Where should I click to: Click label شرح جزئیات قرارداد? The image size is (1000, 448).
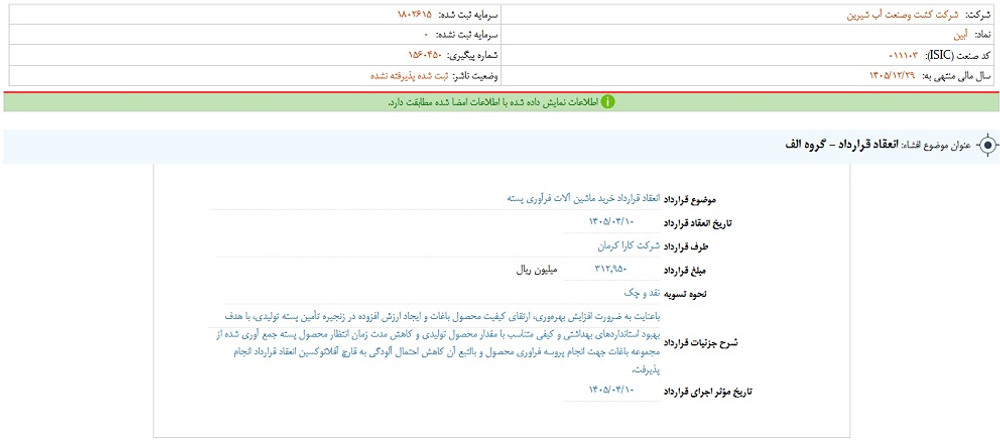[700, 343]
